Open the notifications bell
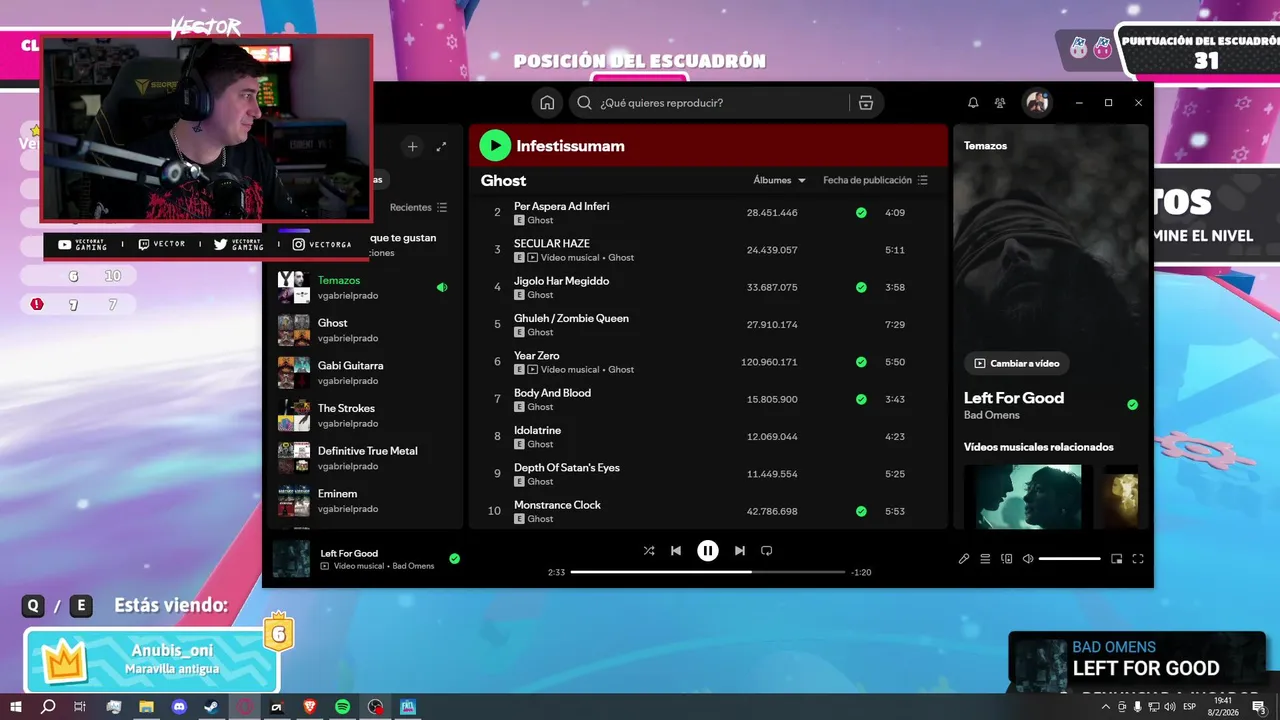The image size is (1280, 720). 973,103
